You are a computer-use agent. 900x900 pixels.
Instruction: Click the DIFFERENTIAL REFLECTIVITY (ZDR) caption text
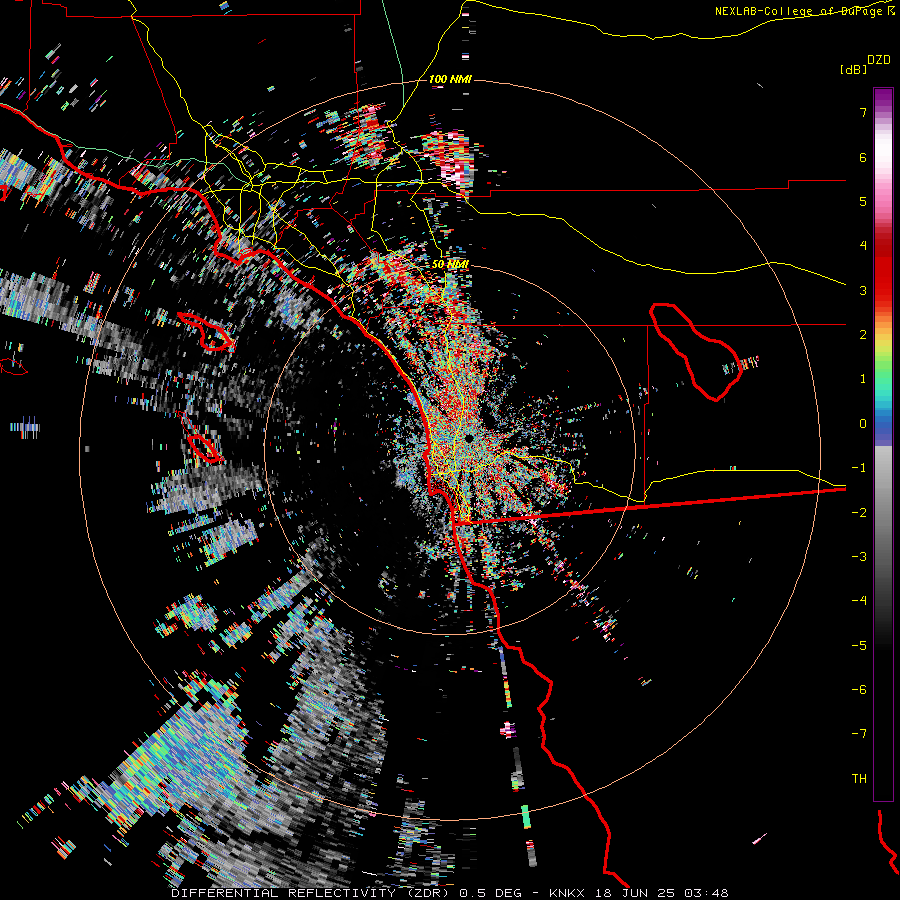313,893
